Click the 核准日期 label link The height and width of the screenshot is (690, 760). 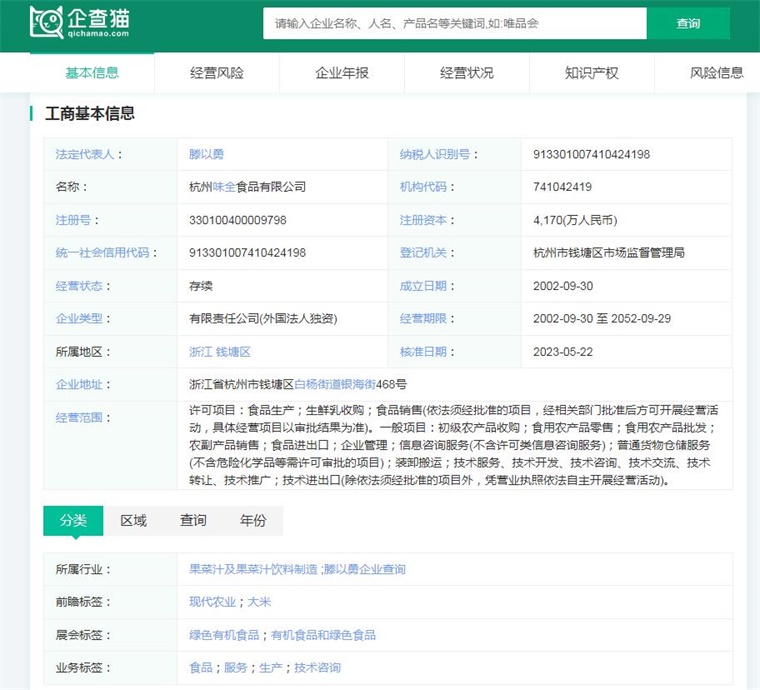(423, 352)
